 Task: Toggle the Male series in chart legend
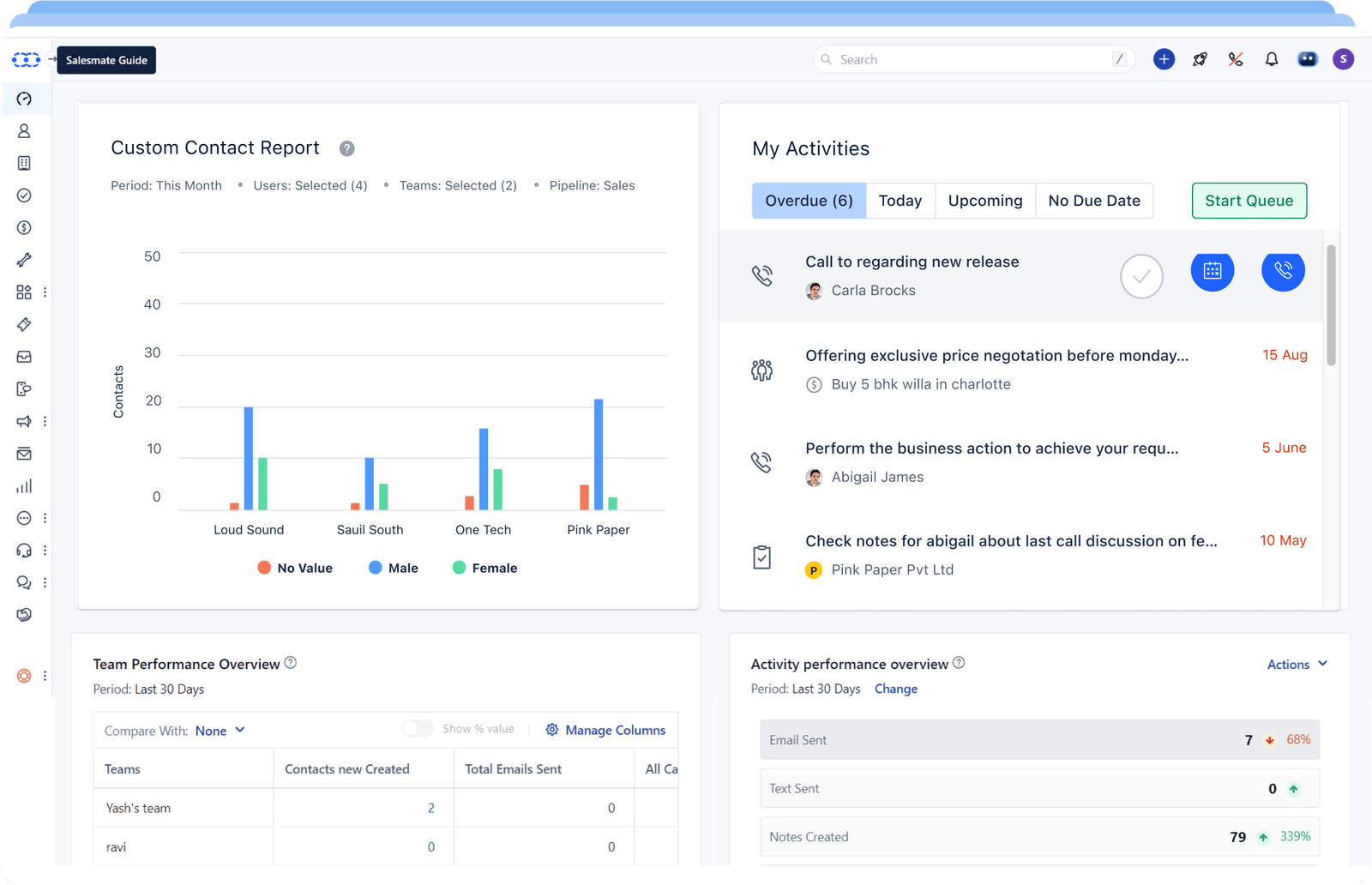pos(394,568)
